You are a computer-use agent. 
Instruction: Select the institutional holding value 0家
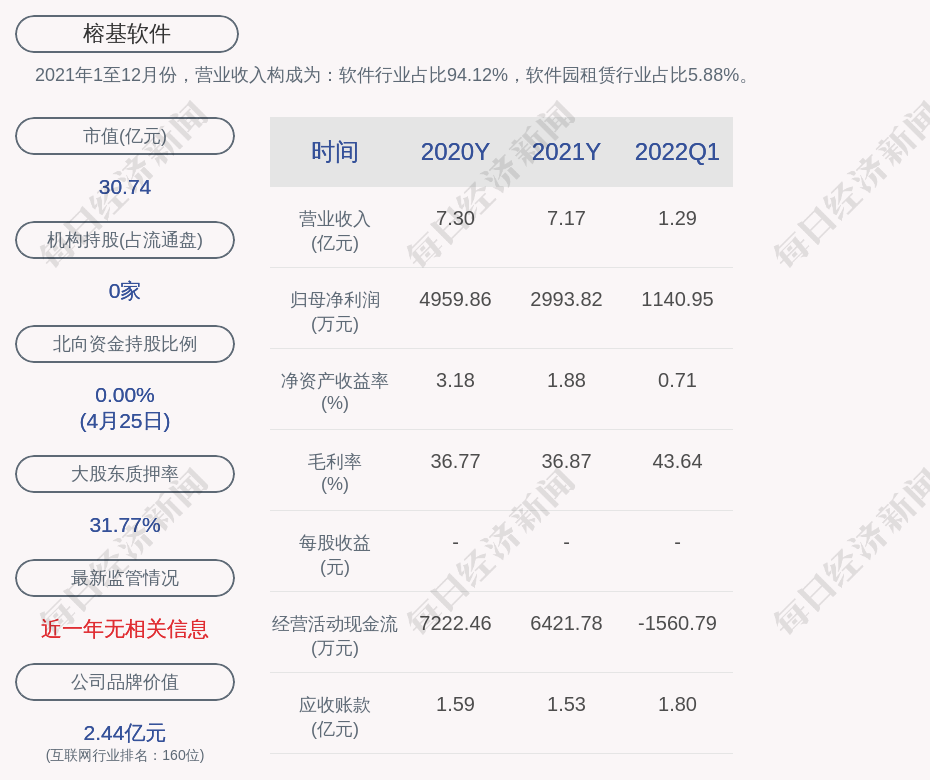[x=125, y=291]
